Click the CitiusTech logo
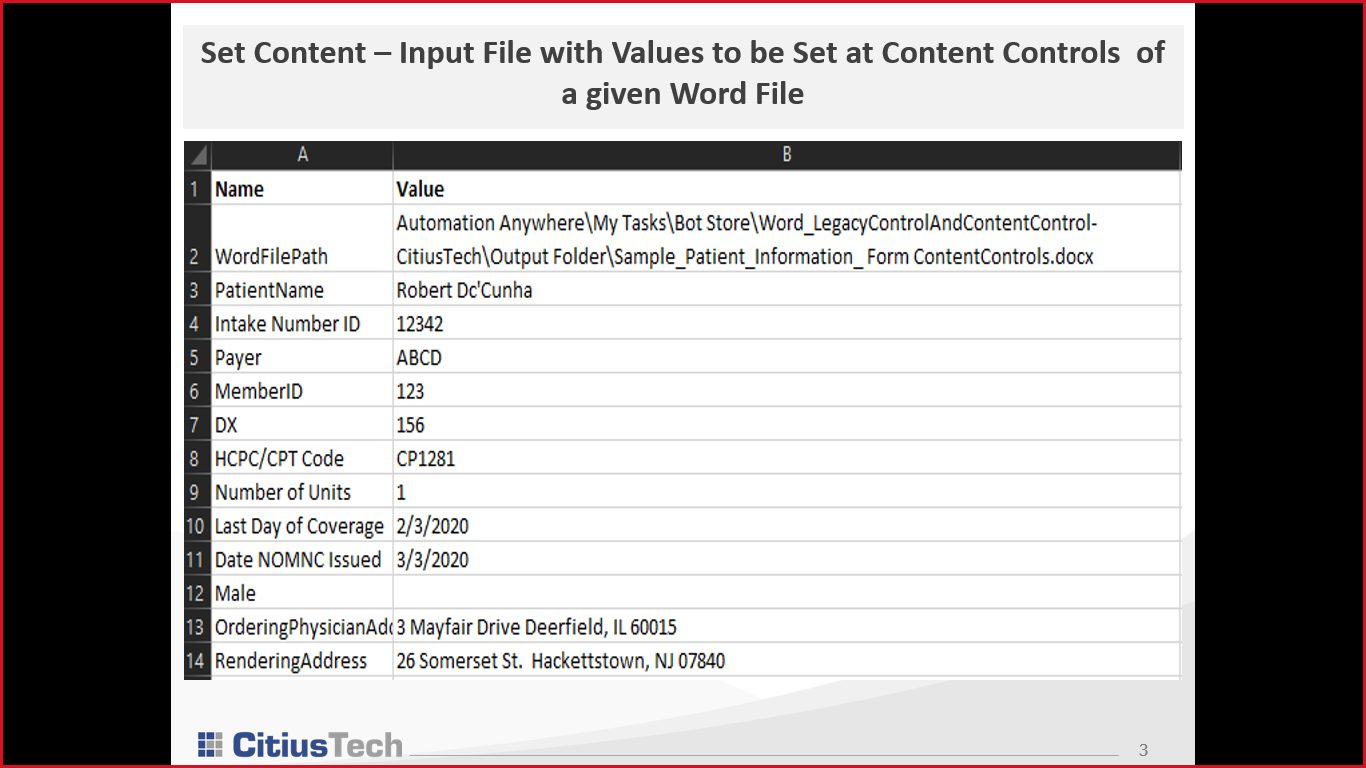Screen dimensions: 1366x768 (x=300, y=745)
